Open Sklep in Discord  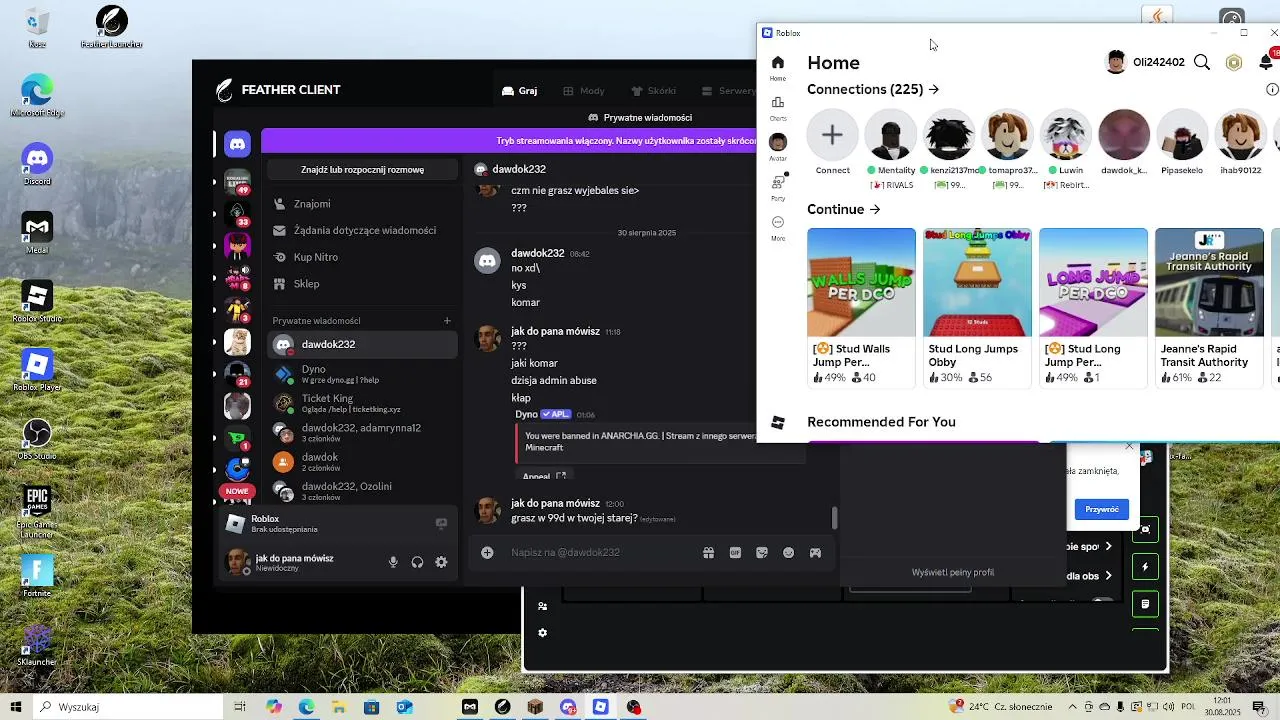coord(363,284)
